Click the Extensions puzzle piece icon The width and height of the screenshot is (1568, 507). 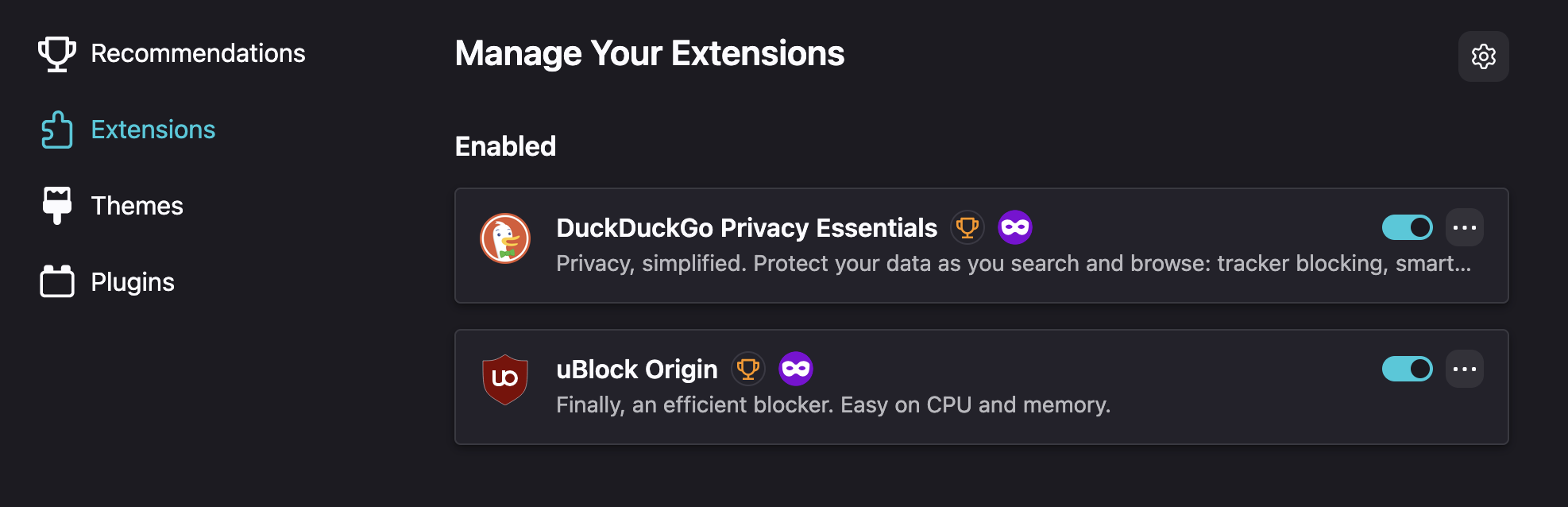(57, 130)
